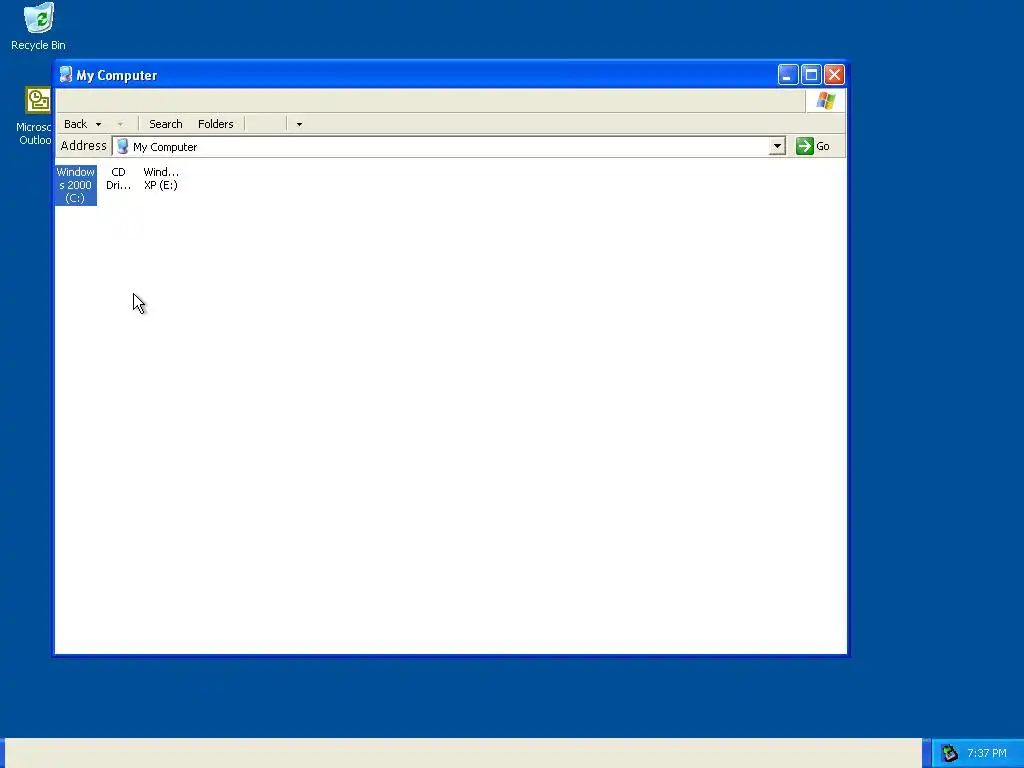This screenshot has height=768, width=1024.
Task: Maximize the My Computer window
Action: point(811,75)
